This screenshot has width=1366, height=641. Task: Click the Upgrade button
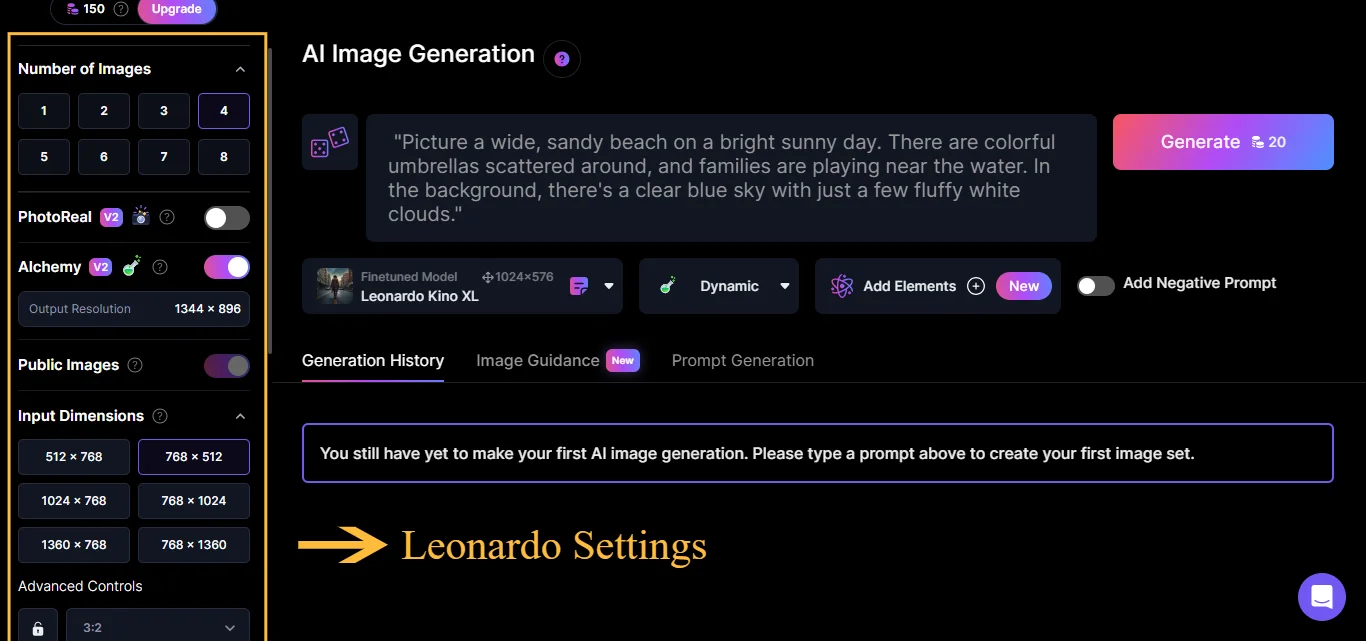[x=177, y=9]
